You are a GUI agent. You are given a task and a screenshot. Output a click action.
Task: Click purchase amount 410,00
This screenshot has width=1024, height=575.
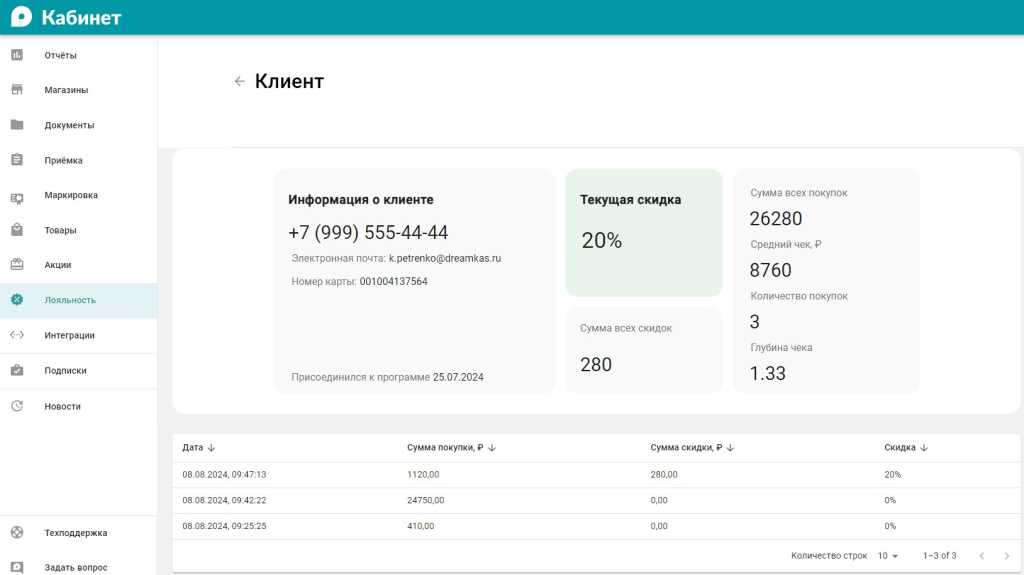pos(421,526)
